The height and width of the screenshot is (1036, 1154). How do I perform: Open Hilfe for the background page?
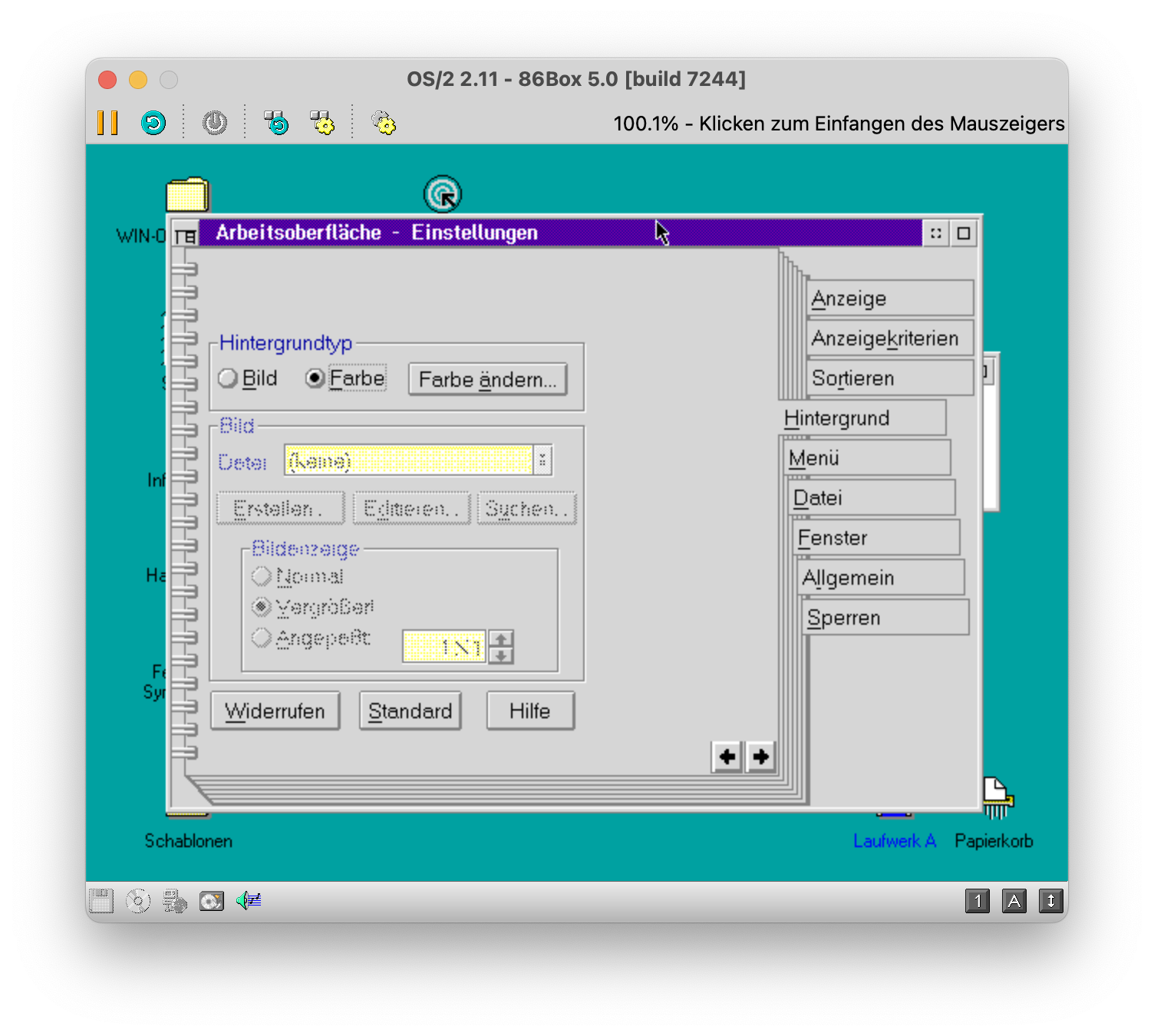click(x=529, y=711)
